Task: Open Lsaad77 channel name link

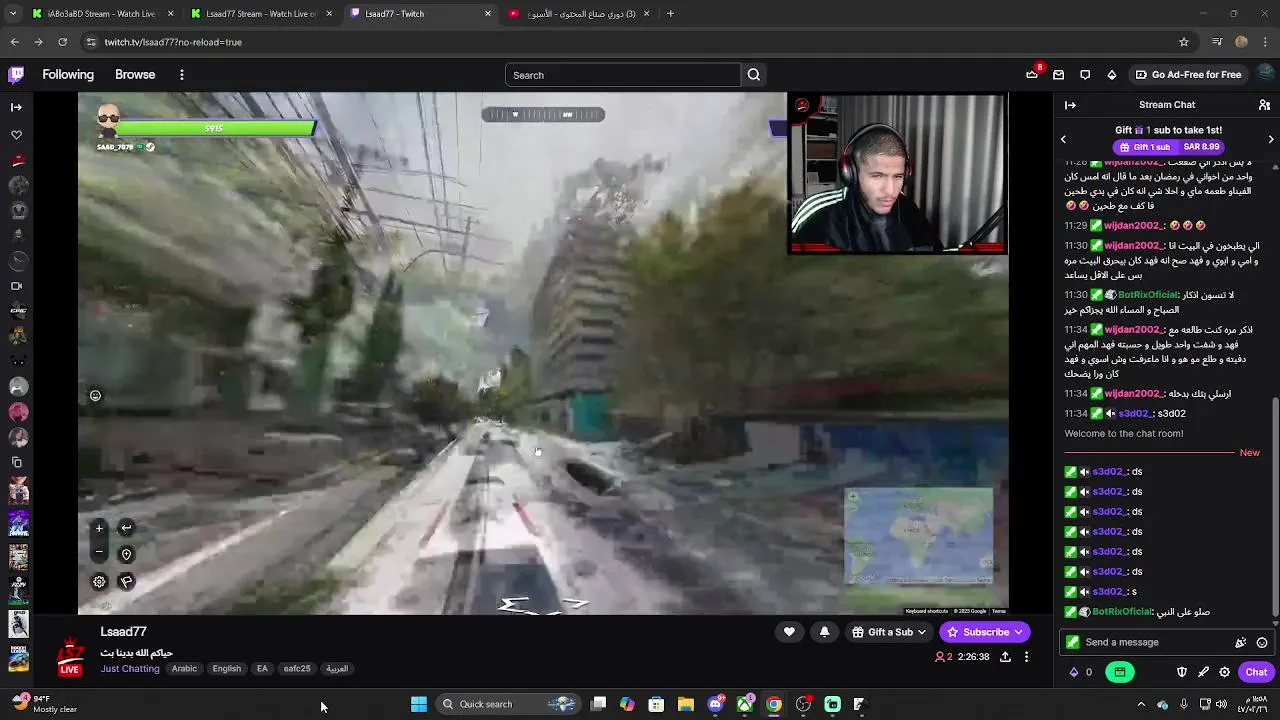Action: [x=123, y=632]
